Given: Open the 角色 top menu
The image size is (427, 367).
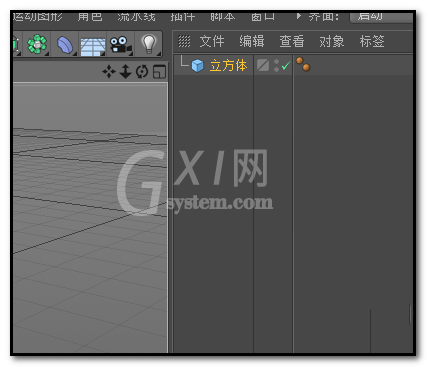Looking at the screenshot, I should (90, 16).
